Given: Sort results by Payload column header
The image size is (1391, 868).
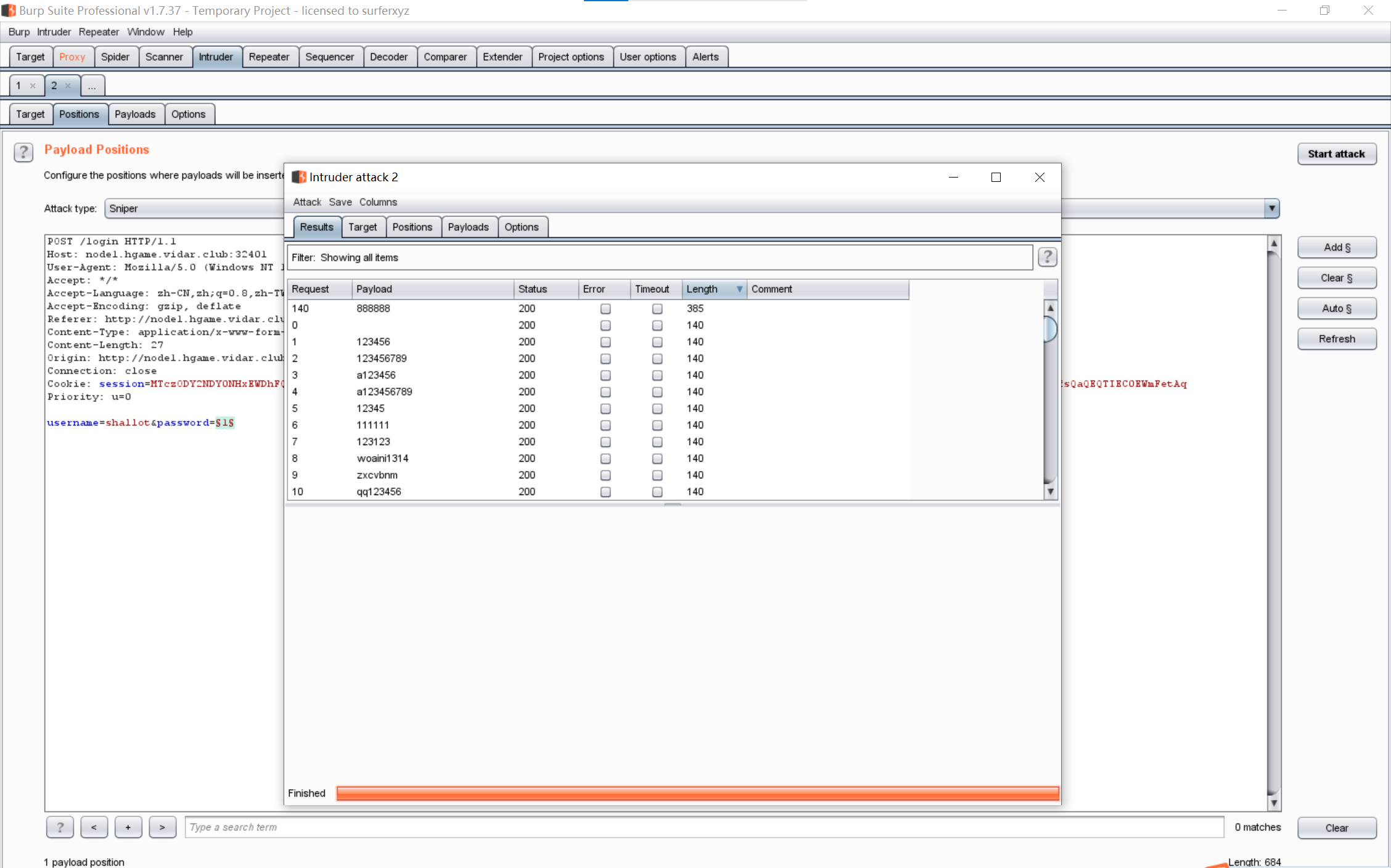Looking at the screenshot, I should 433,289.
